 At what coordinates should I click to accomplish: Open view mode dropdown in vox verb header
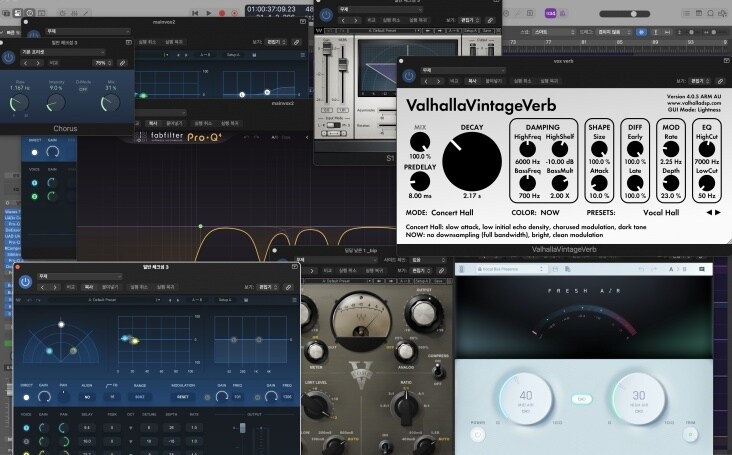tap(698, 81)
